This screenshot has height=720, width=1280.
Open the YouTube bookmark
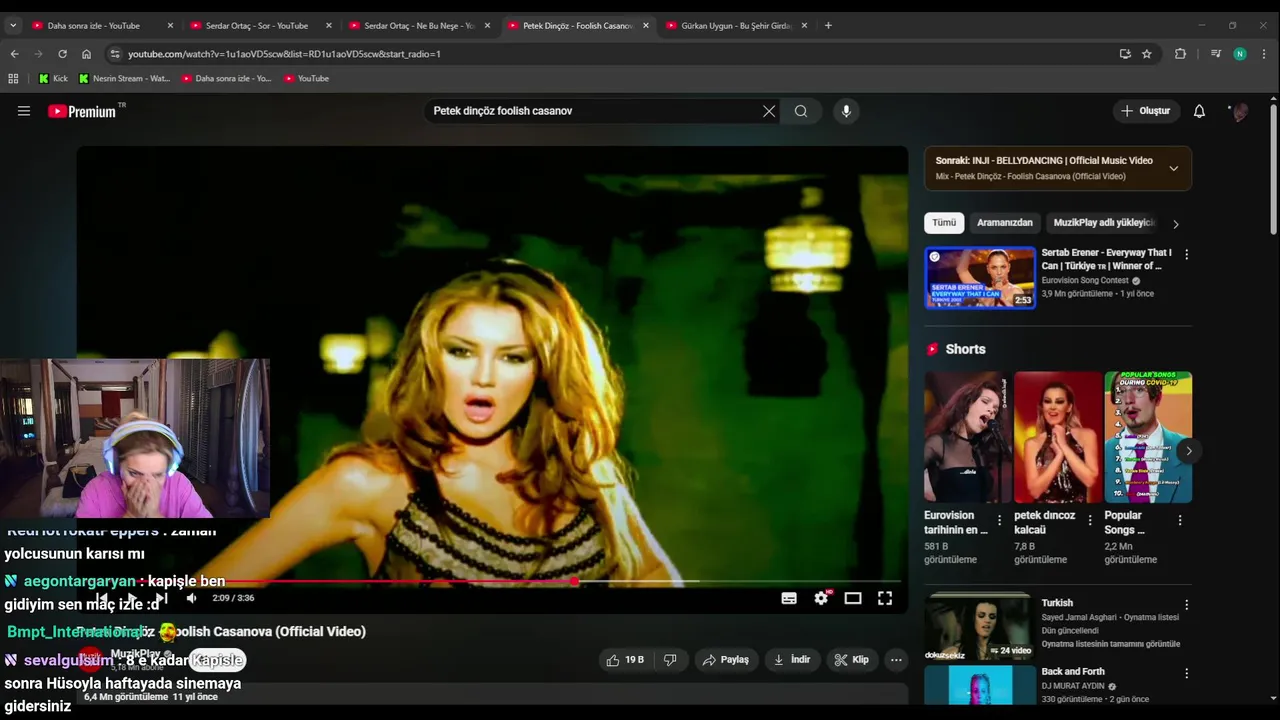click(306, 78)
